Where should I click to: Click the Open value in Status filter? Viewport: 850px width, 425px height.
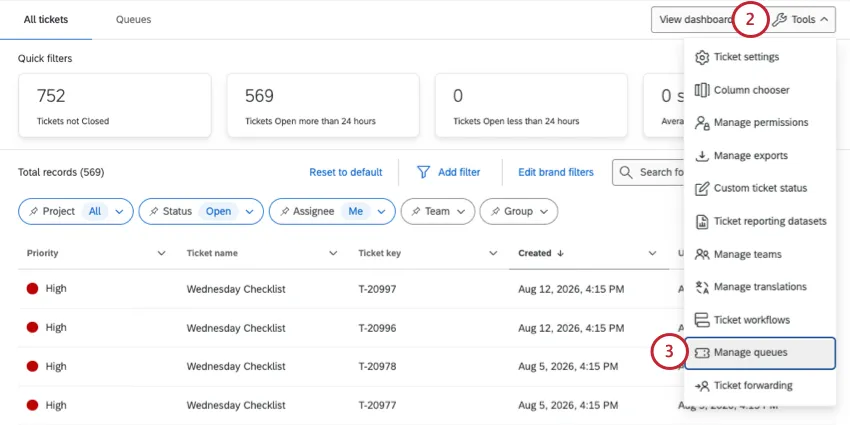point(218,211)
